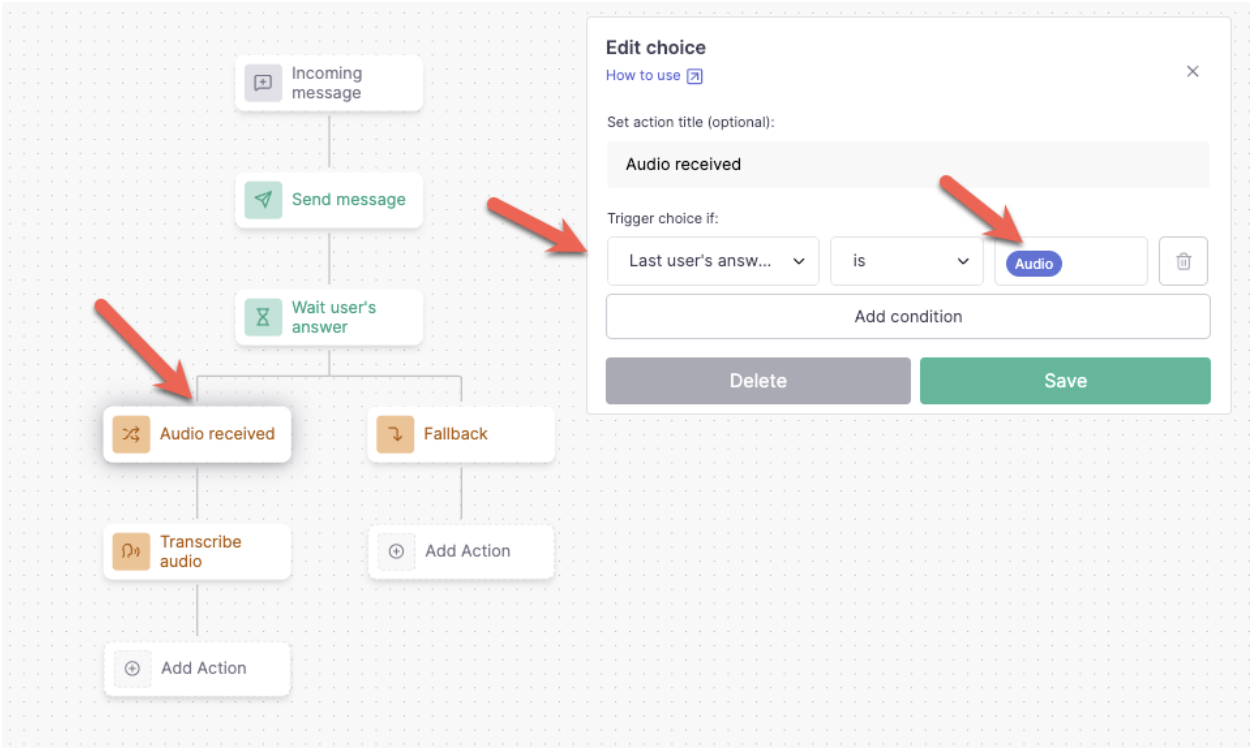This screenshot has width=1254, height=750.
Task: Click the external link icon beside How to use
Action: point(695,76)
